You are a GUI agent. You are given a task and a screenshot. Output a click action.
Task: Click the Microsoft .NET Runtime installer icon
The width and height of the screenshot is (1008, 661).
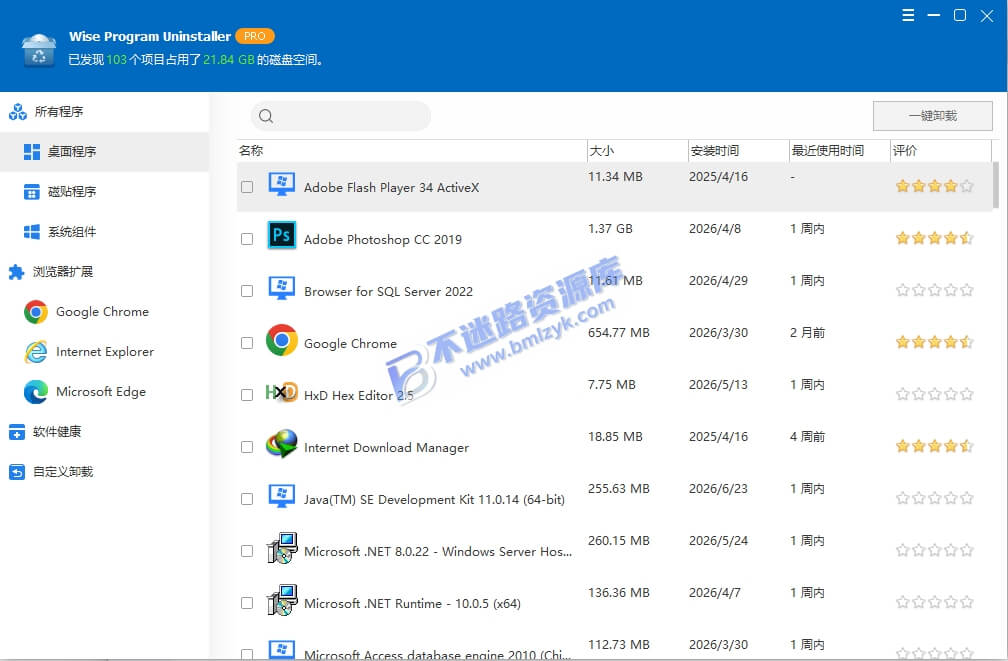[282, 600]
